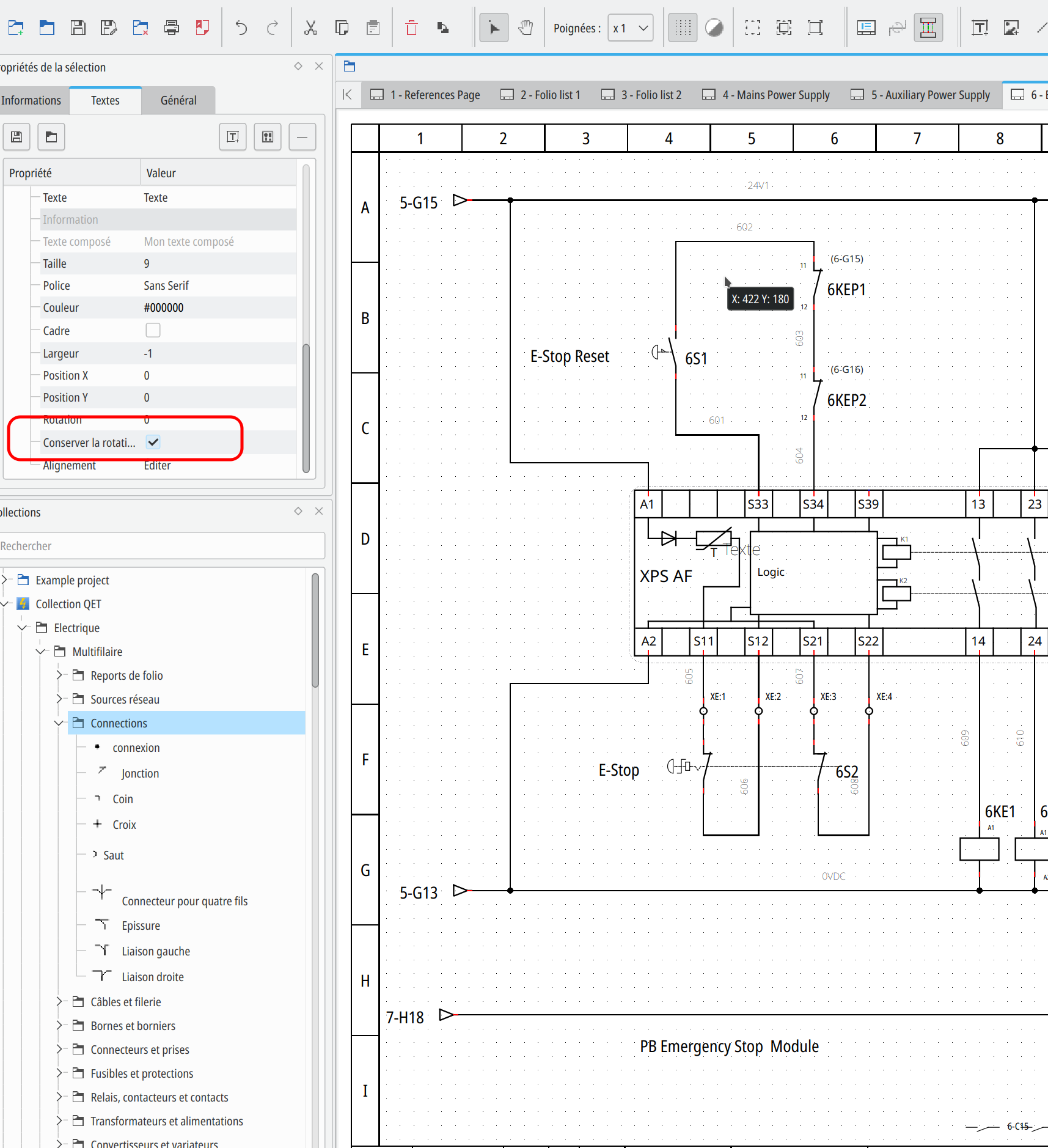Viewport: 1048px width, 1148px height.
Task: Collapse the Collection QET node
Action: pos(5,603)
